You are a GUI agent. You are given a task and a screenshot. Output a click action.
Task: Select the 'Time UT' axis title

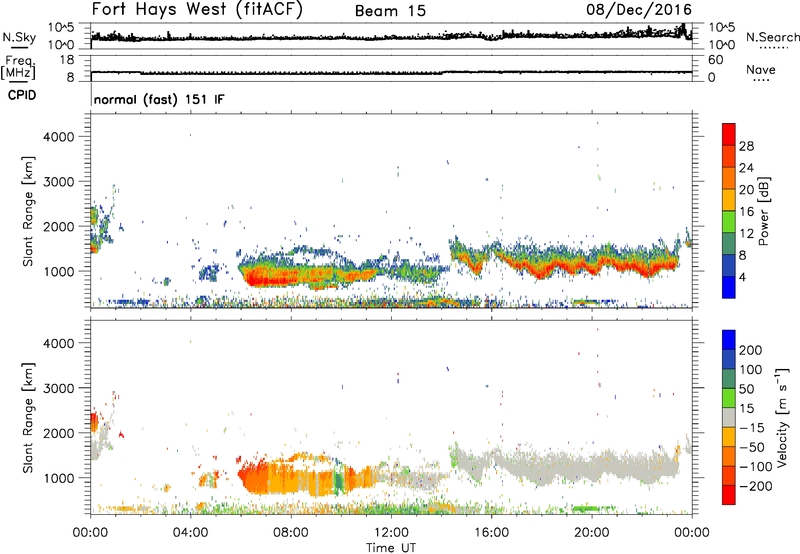[x=391, y=548]
